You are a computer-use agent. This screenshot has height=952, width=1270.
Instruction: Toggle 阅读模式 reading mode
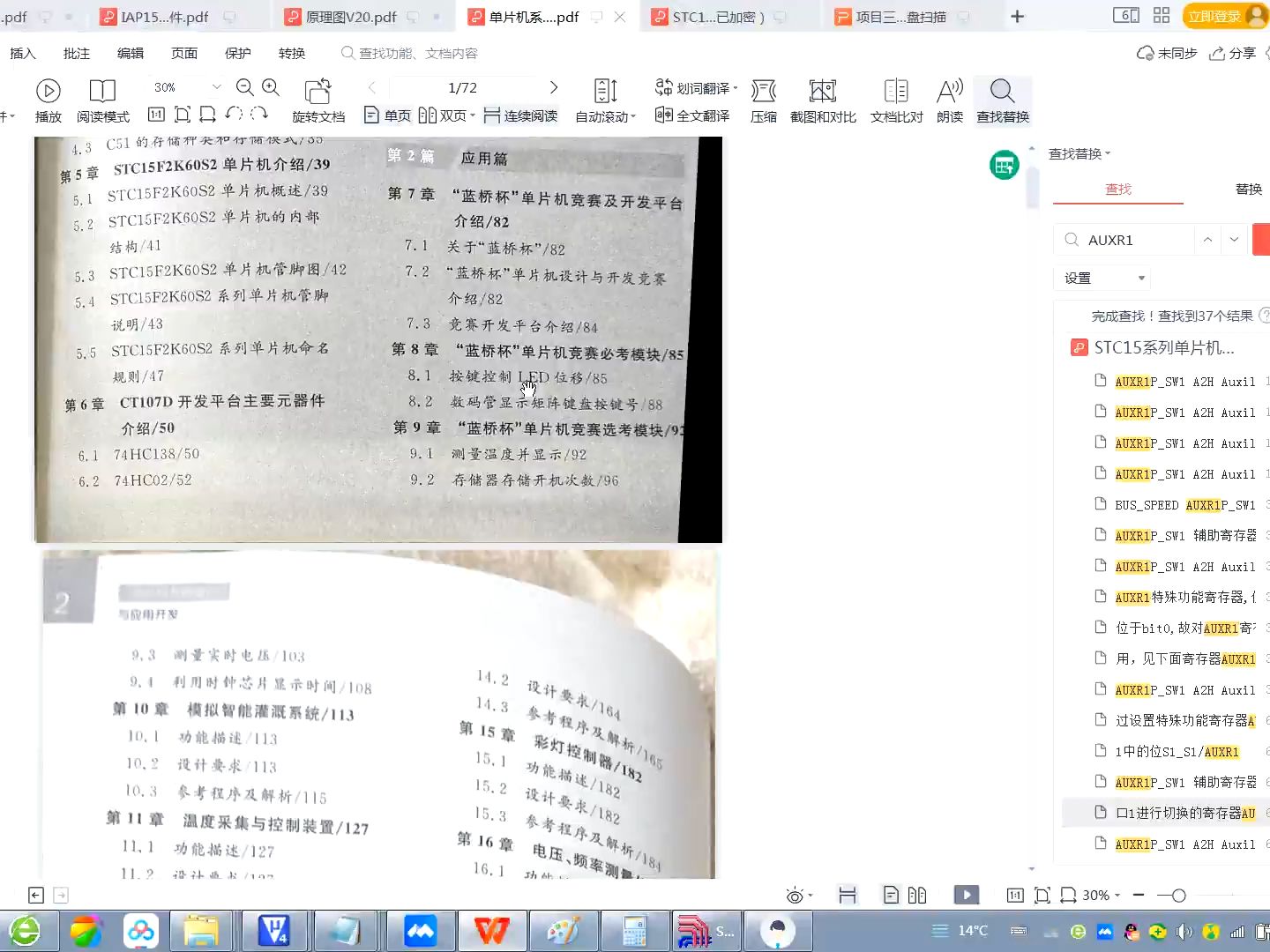pos(102,99)
